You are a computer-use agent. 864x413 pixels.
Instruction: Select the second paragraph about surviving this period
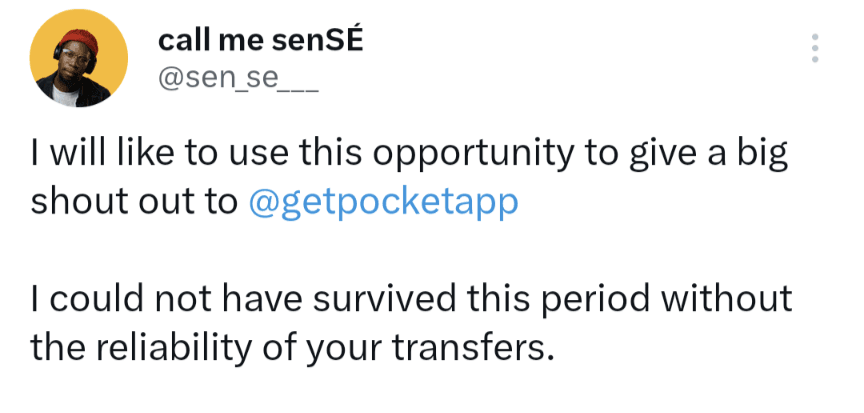coord(411,323)
